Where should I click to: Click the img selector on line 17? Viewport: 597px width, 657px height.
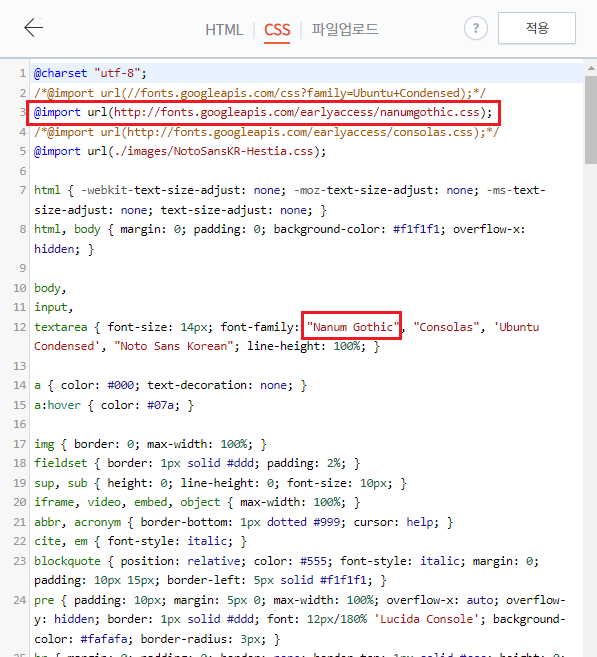pos(44,444)
